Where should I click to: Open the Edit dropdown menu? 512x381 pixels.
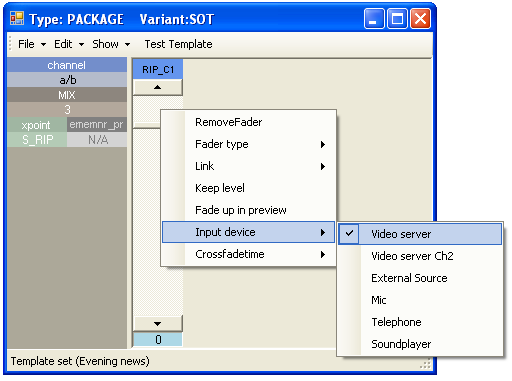69,44
